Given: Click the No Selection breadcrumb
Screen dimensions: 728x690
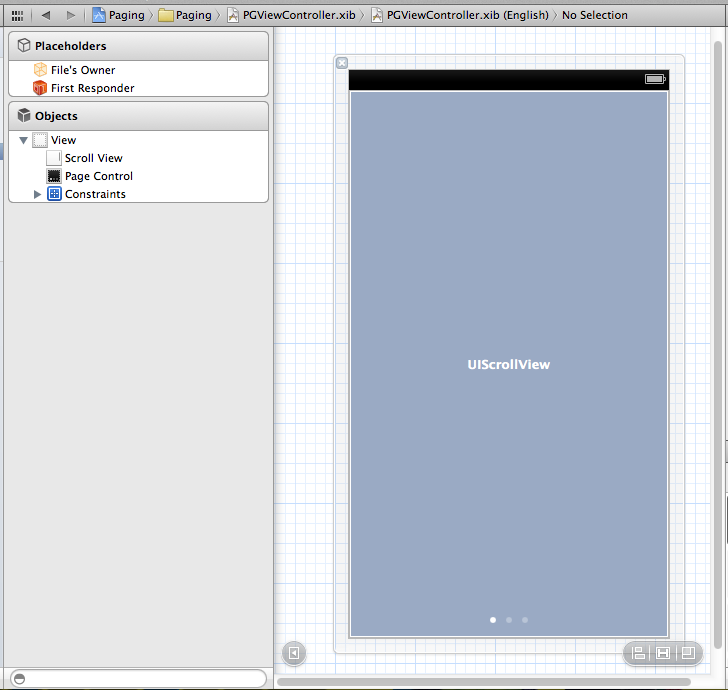Looking at the screenshot, I should click(594, 15).
